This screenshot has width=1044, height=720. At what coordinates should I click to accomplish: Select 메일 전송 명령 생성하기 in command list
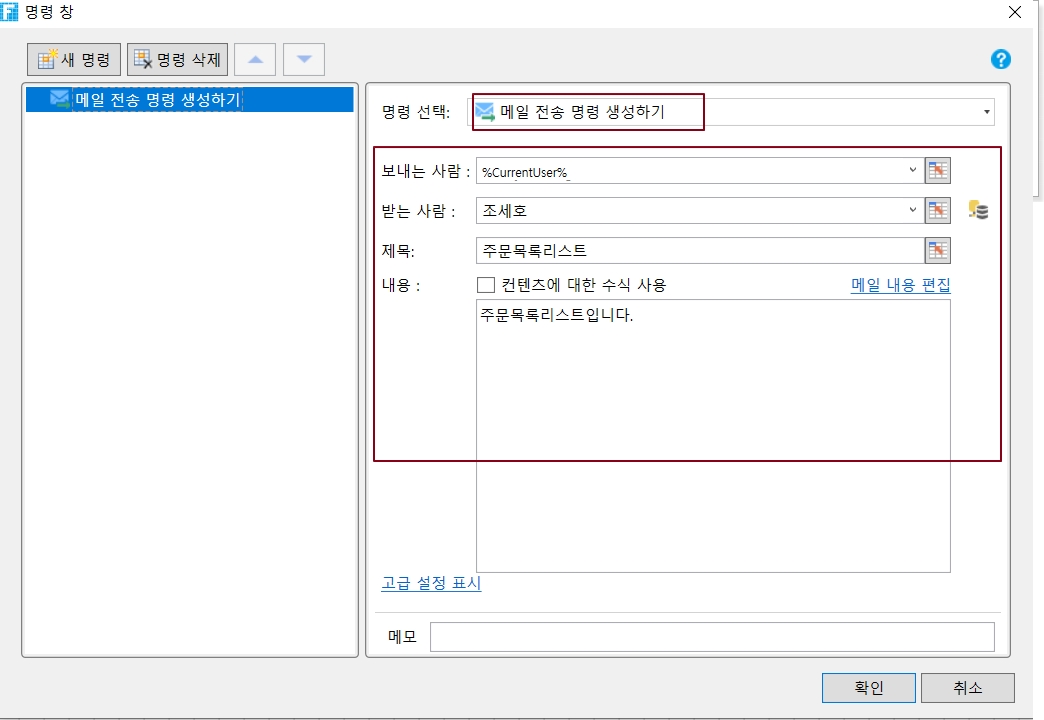158,99
